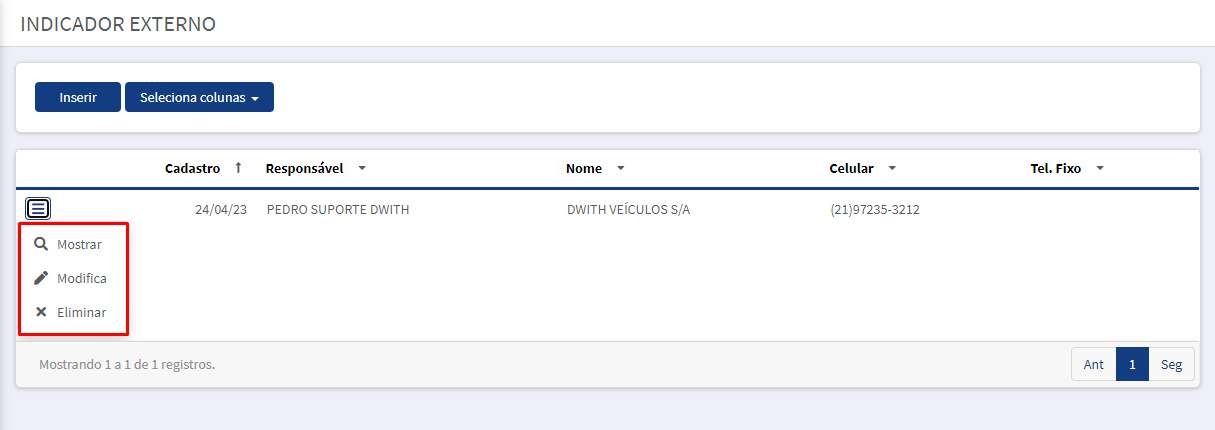Sort by Cadastro using the up arrow
This screenshot has height=430, width=1215.
click(238, 168)
